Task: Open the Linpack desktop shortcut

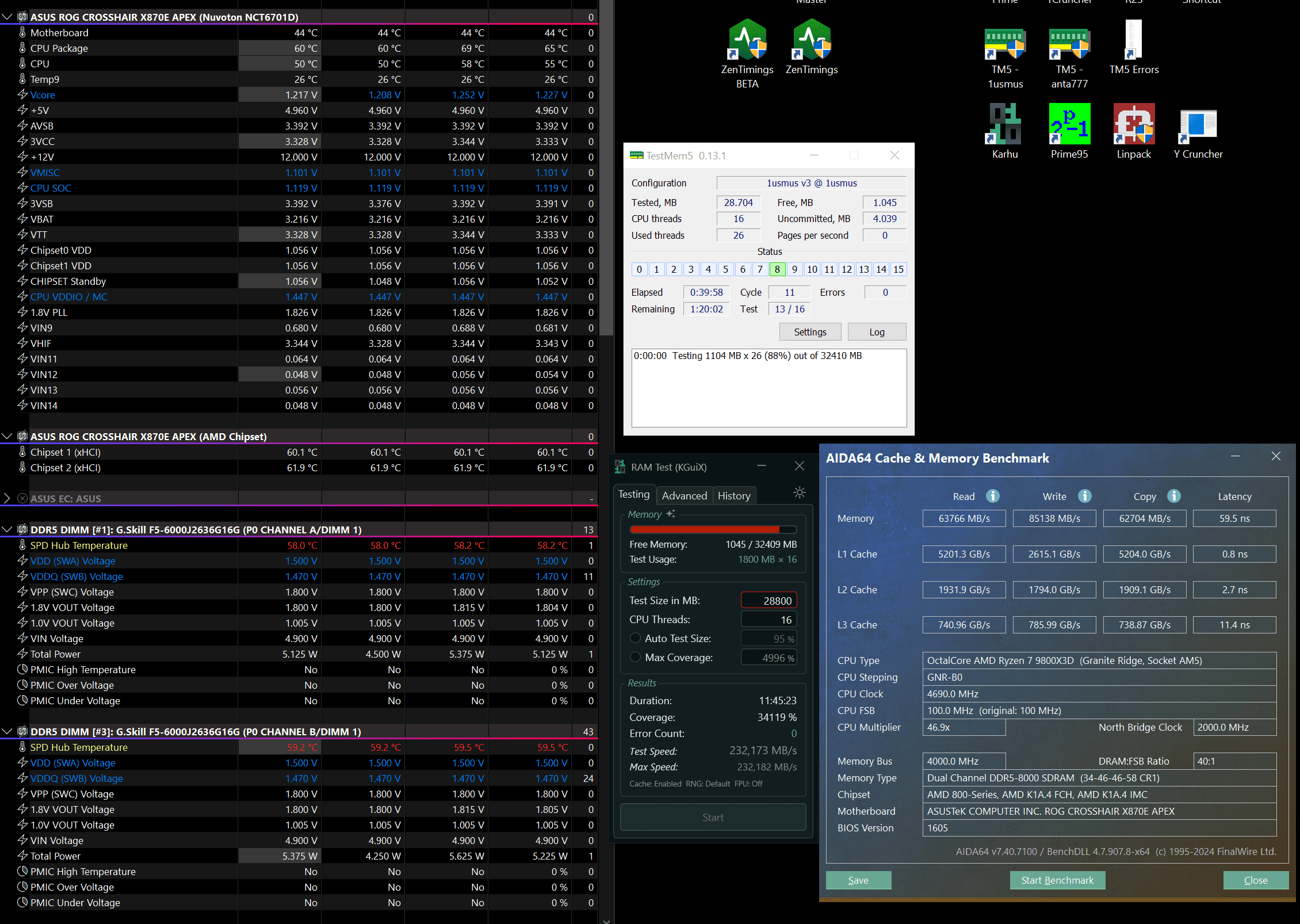Action: coord(1133,125)
